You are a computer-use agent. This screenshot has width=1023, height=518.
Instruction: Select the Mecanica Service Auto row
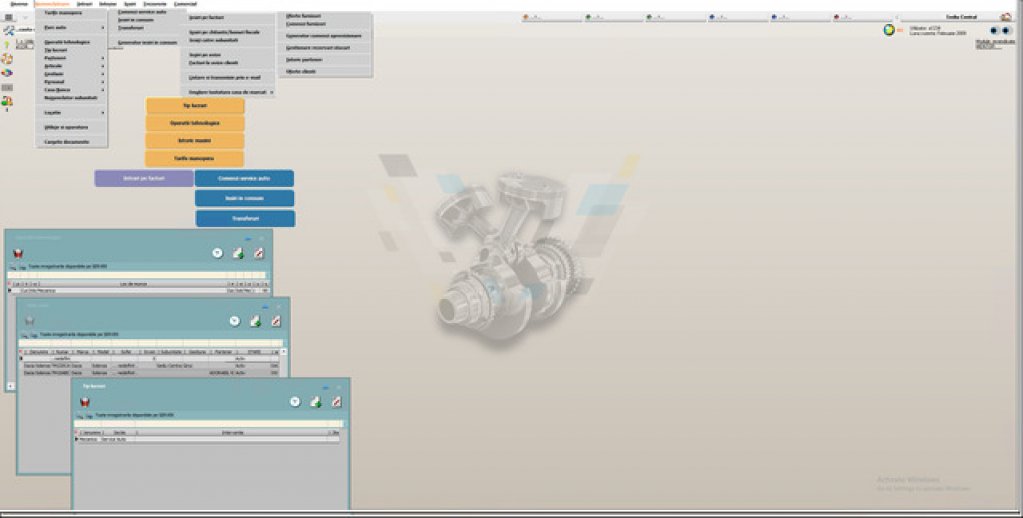[x=207, y=440]
